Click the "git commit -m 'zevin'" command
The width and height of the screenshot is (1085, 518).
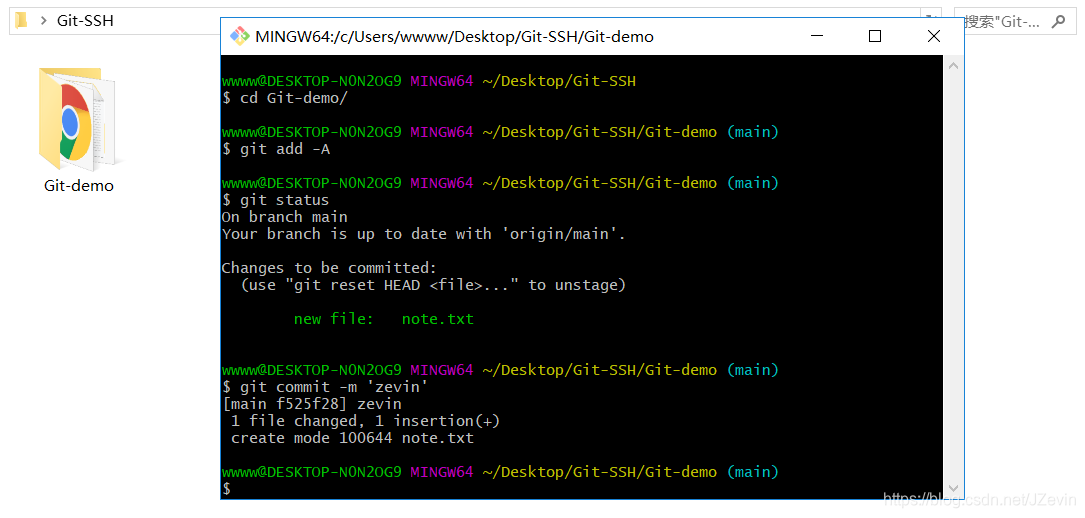pos(325,387)
